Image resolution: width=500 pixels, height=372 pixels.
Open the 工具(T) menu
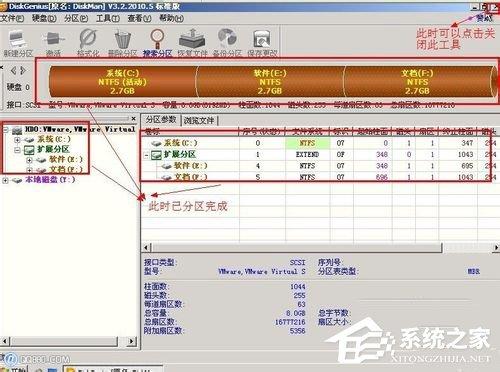(108, 18)
